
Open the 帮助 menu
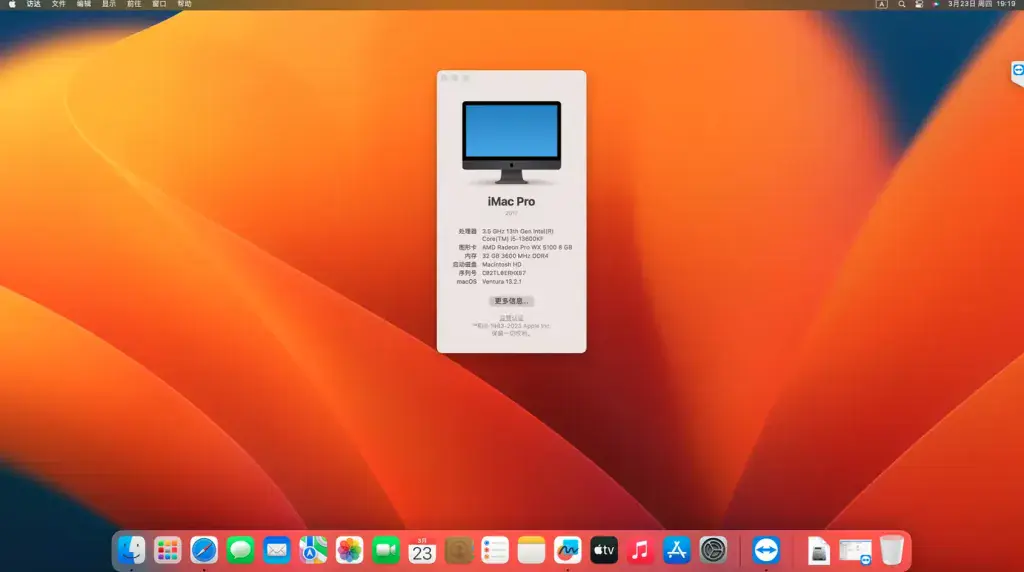coord(184,4)
